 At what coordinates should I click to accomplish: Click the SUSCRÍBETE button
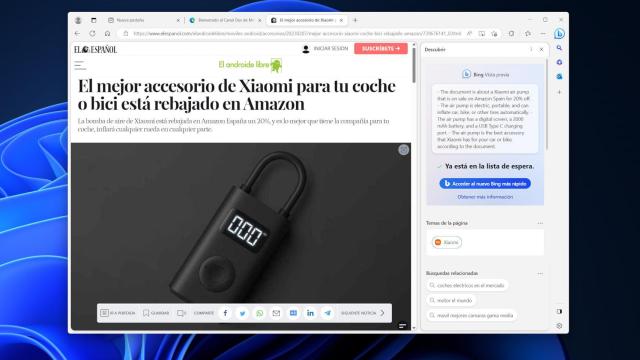[381, 49]
